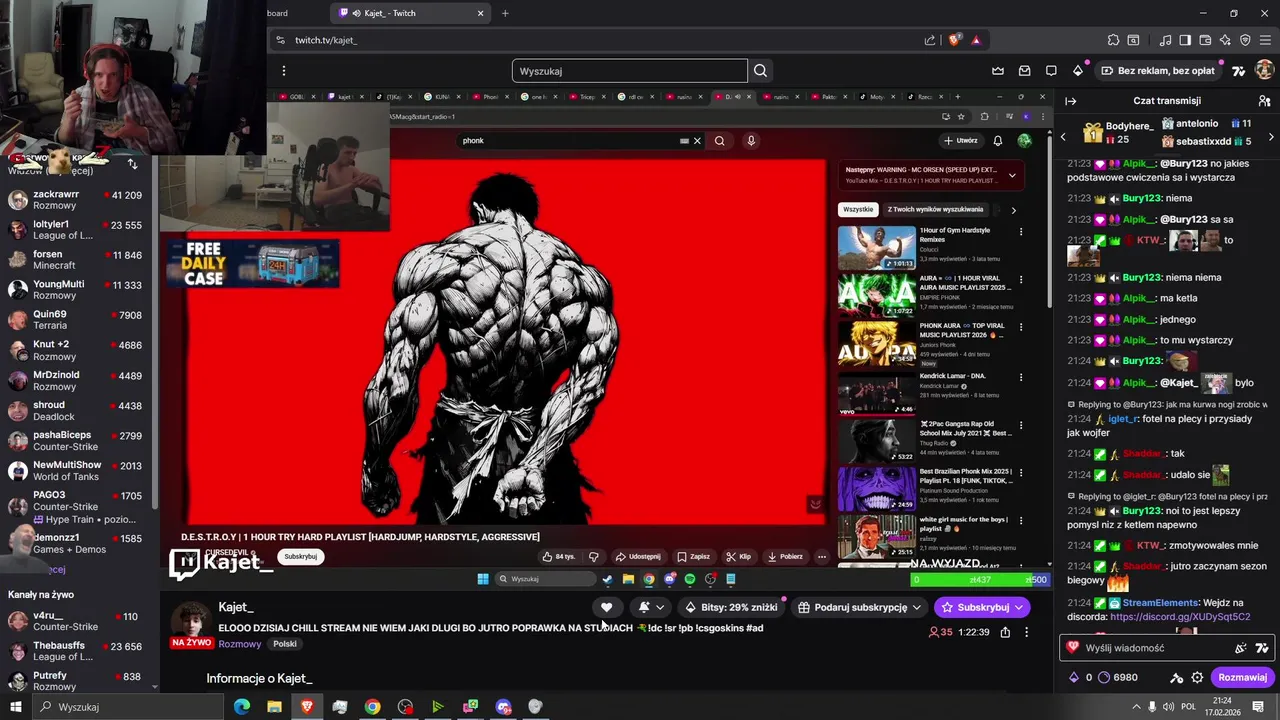Open NewMultiShow channel in sidebar
The image size is (1280, 720).
click(78, 471)
